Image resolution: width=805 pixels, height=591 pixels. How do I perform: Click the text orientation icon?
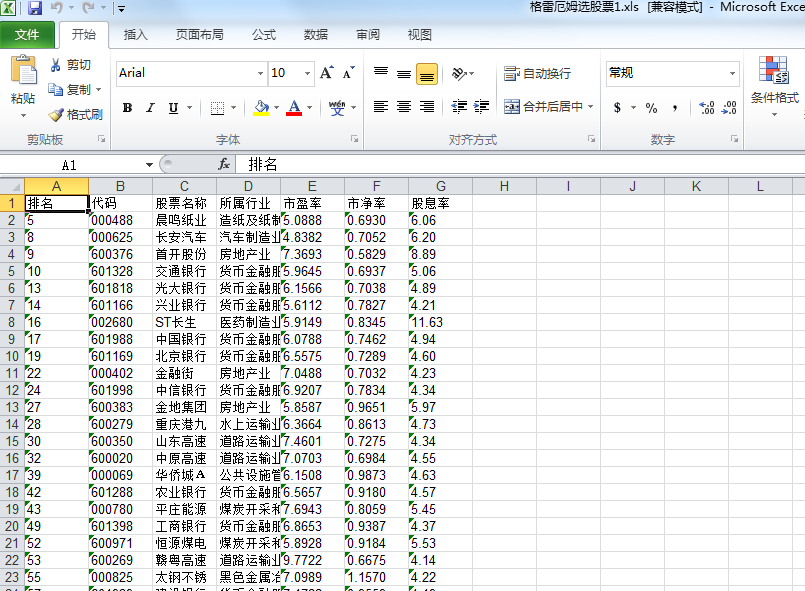pos(459,73)
